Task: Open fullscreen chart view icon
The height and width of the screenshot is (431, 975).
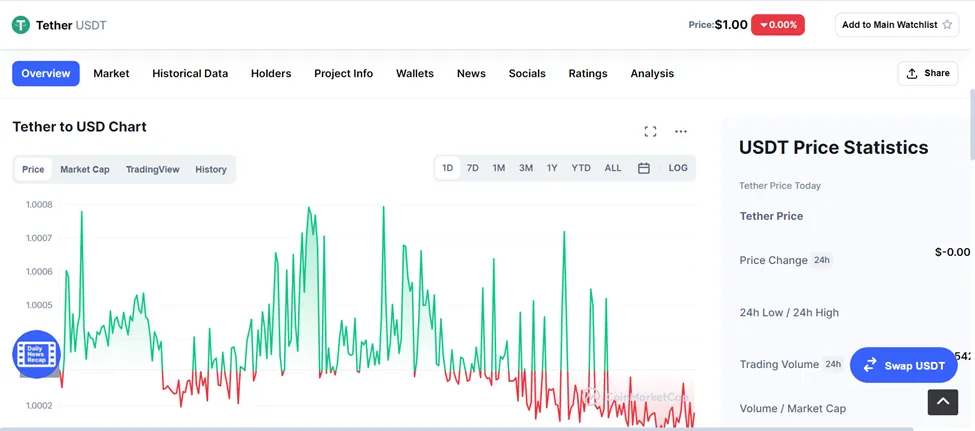Action: click(x=650, y=131)
